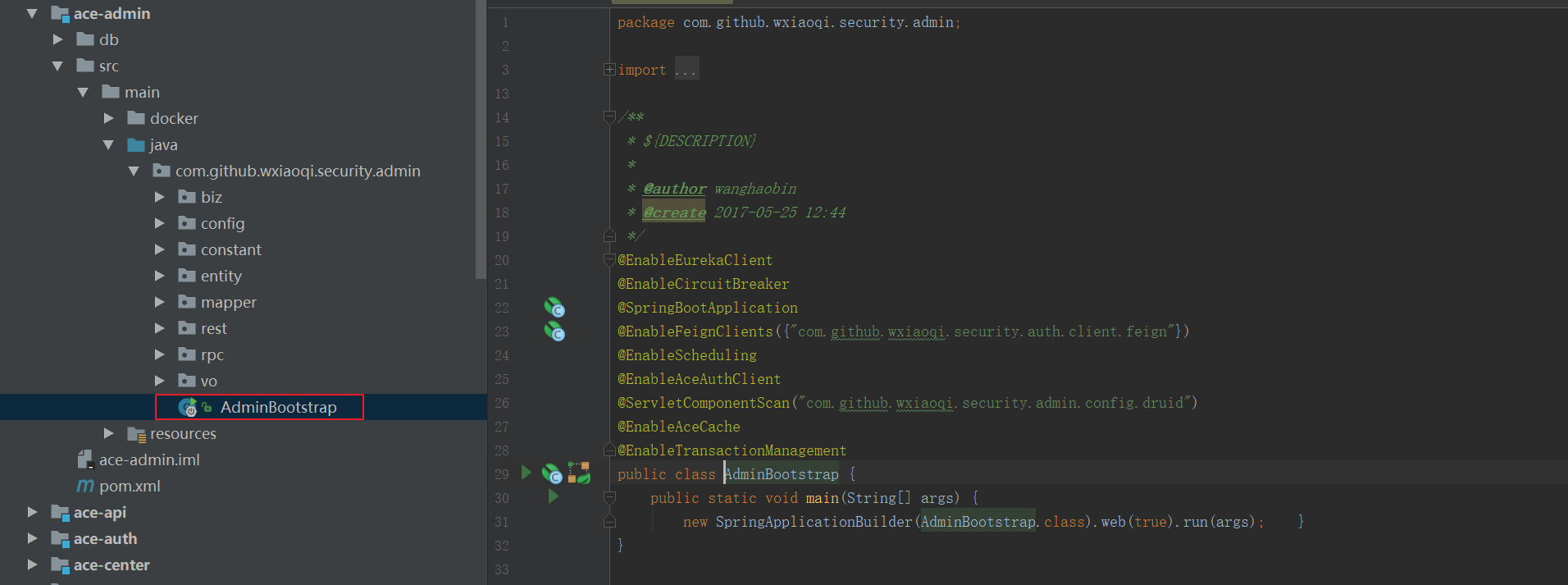The width and height of the screenshot is (1568, 585).
Task: Click the ace-admin.iml file icon
Action: point(84,459)
